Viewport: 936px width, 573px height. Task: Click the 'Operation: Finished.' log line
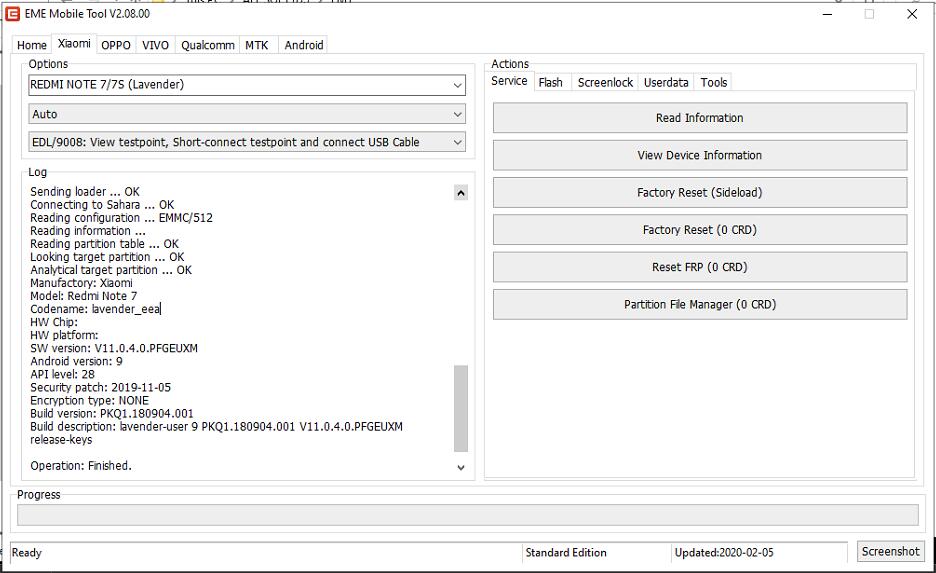tap(81, 466)
